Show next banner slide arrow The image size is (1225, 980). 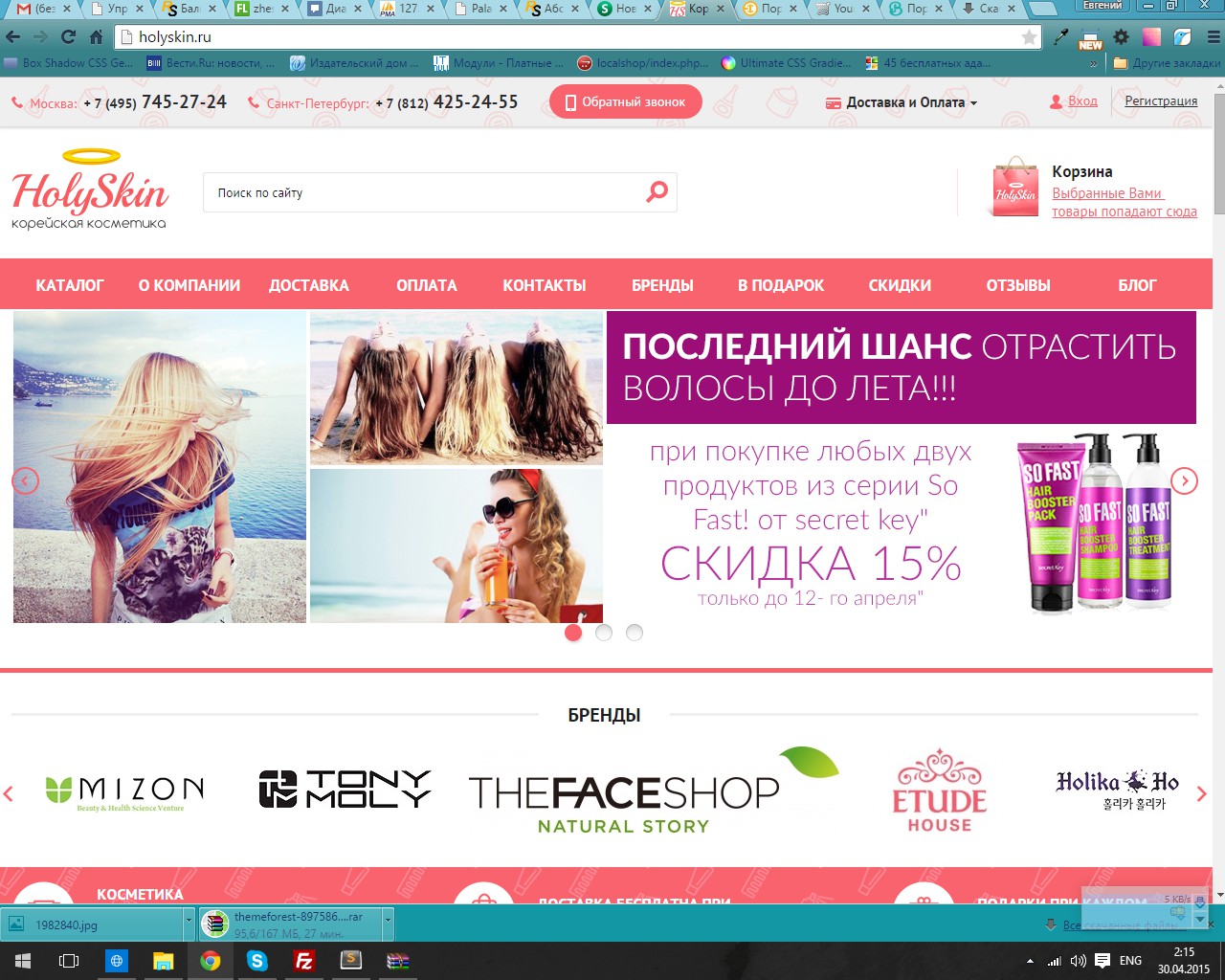1184,480
